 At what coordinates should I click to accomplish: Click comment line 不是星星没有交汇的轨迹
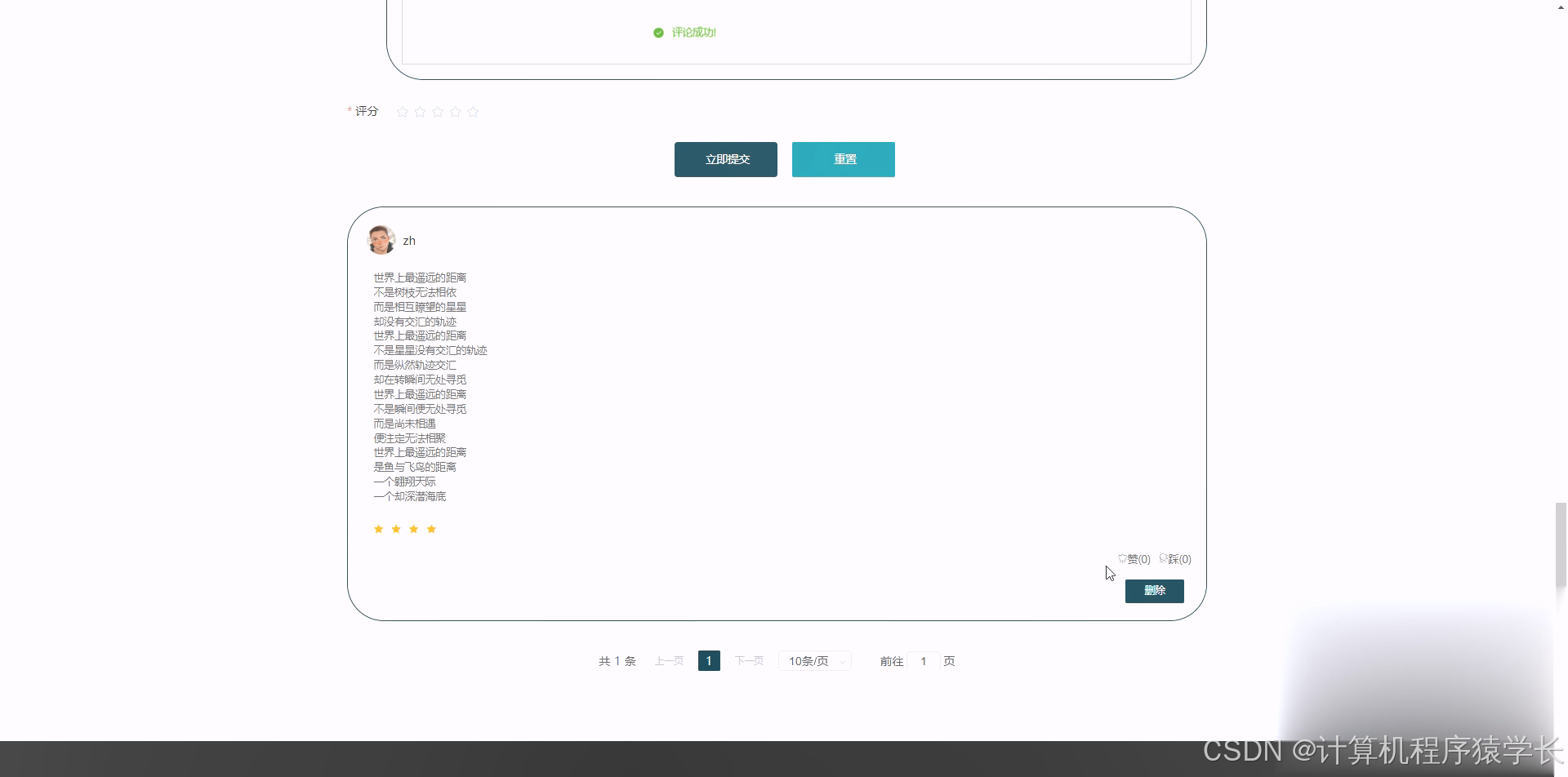(x=430, y=350)
